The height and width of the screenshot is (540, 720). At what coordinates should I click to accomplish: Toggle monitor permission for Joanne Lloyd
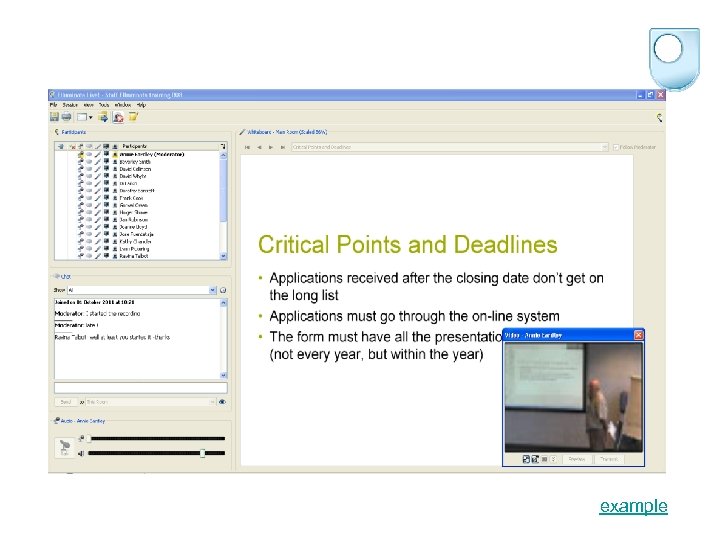(106, 227)
